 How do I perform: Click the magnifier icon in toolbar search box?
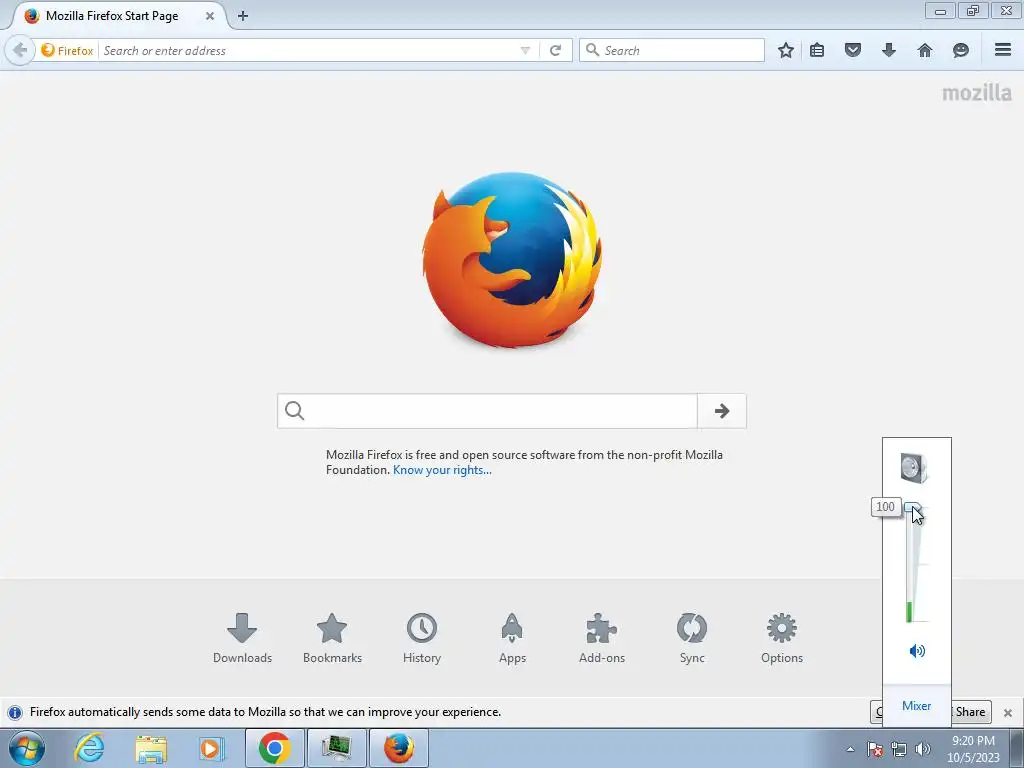(x=592, y=50)
